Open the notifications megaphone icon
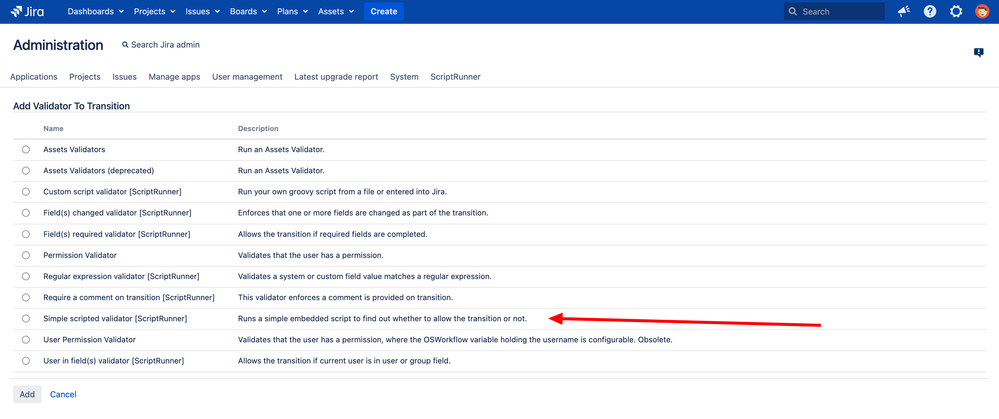 pos(903,11)
